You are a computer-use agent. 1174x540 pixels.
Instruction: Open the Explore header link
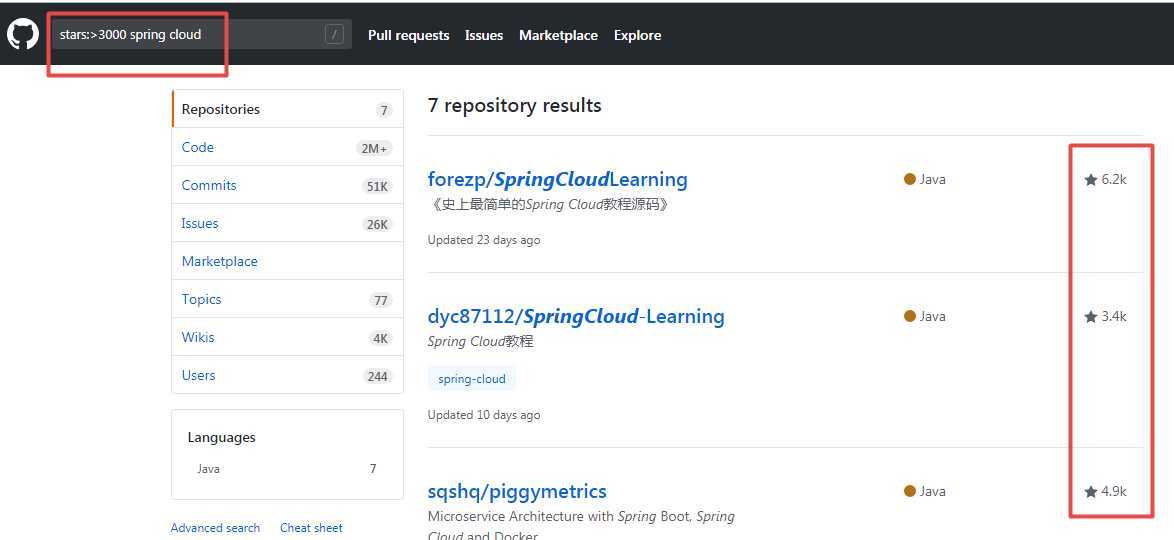coord(637,35)
